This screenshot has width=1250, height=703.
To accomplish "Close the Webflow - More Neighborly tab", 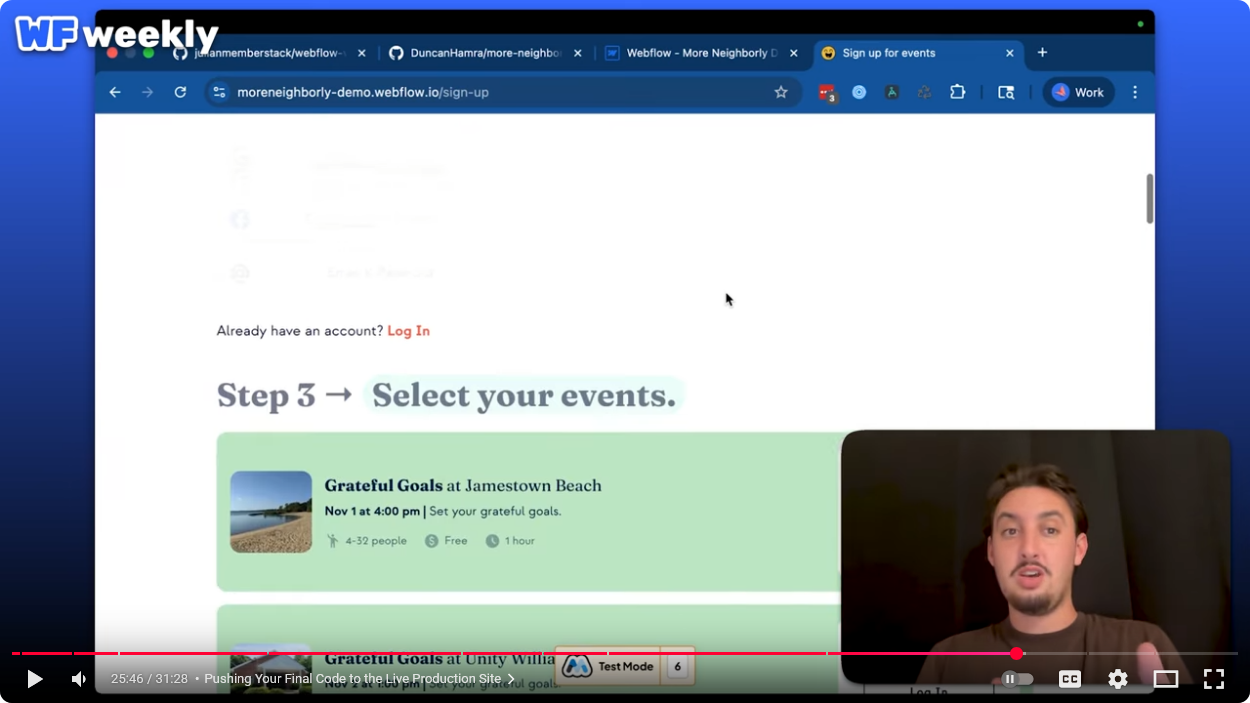I will pyautogui.click(x=794, y=53).
